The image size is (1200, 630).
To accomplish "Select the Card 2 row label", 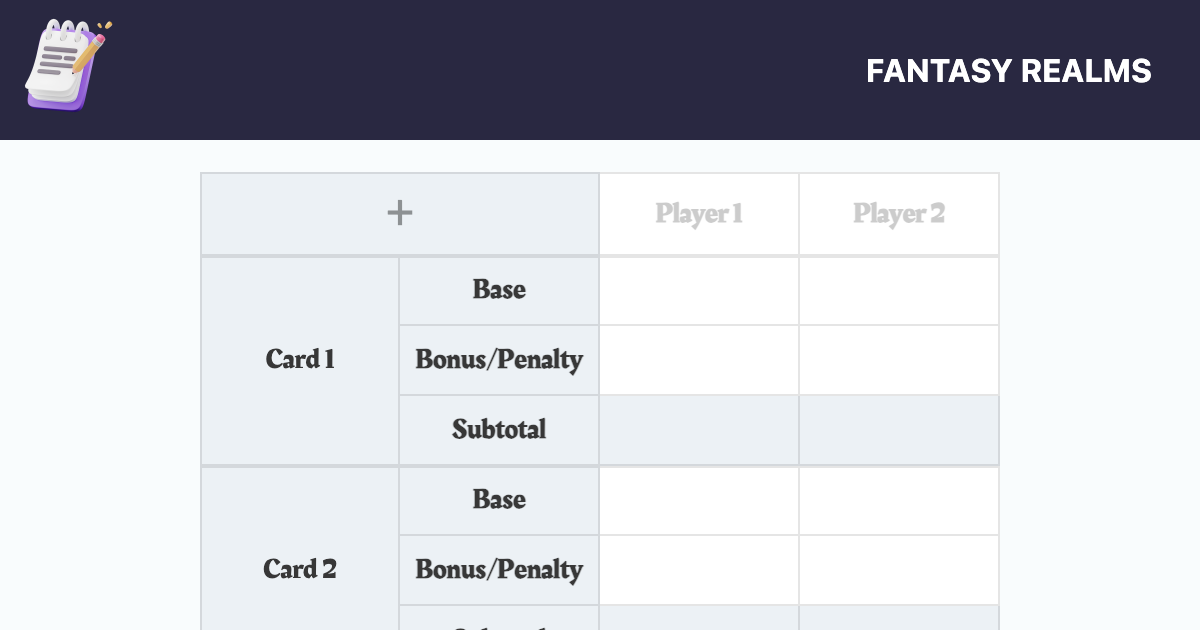I will [x=299, y=569].
